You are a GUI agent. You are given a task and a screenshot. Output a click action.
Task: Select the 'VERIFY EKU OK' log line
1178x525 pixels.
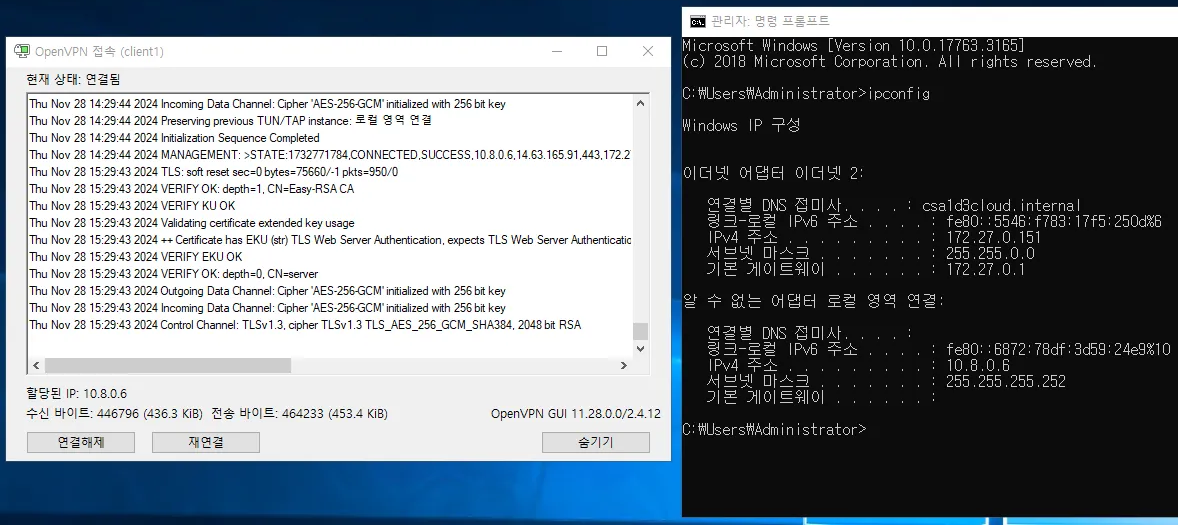point(135,257)
